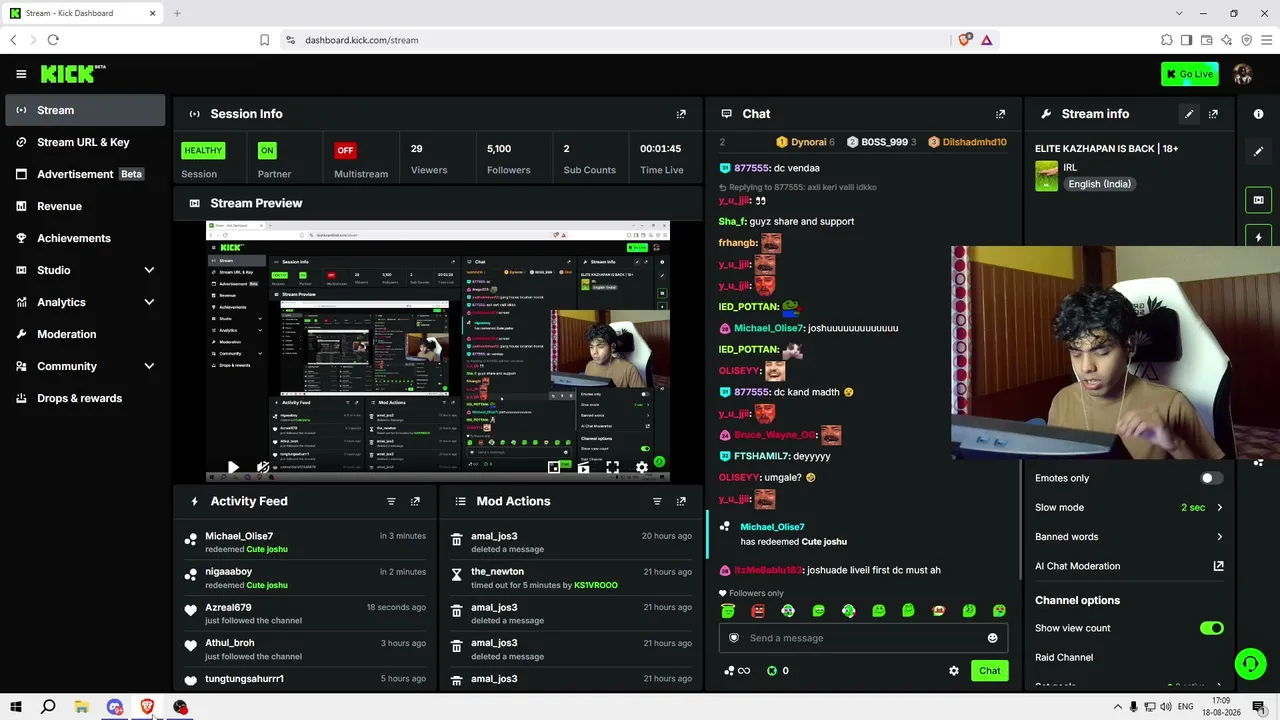Image resolution: width=1280 pixels, height=720 pixels.
Task: Open Windows taskbar search
Action: point(48,707)
